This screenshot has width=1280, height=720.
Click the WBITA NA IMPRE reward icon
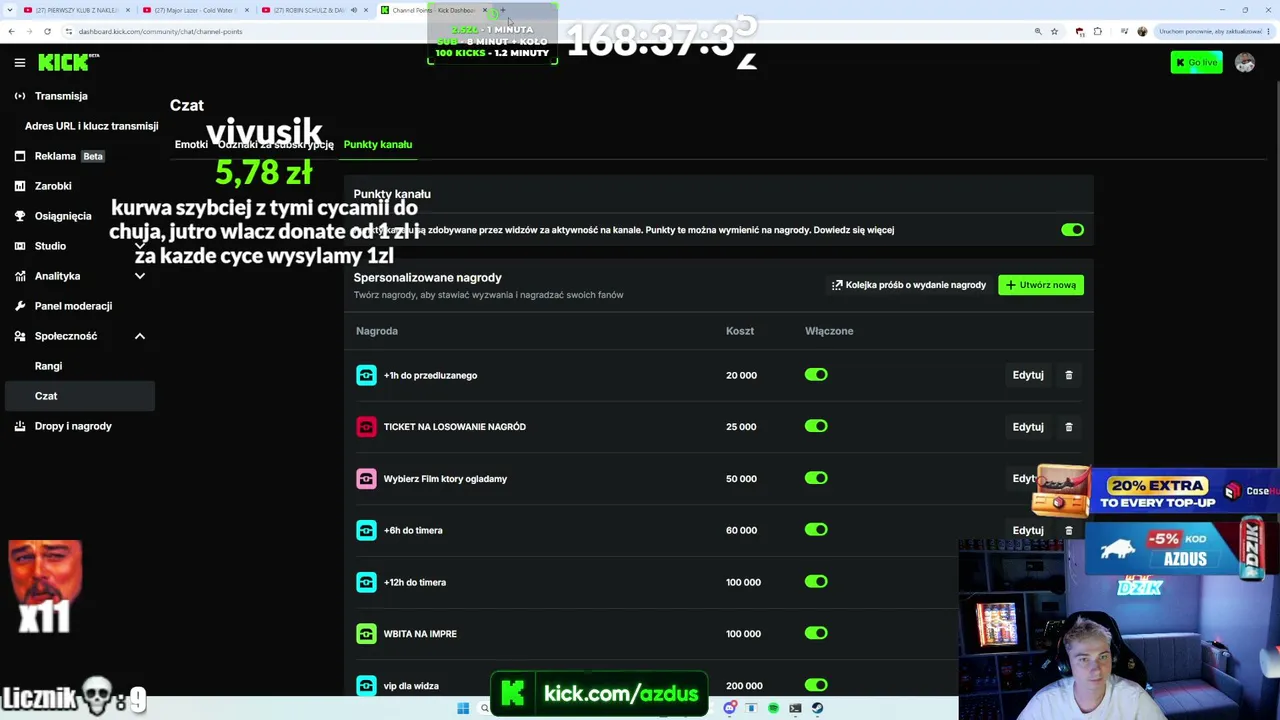pos(366,634)
